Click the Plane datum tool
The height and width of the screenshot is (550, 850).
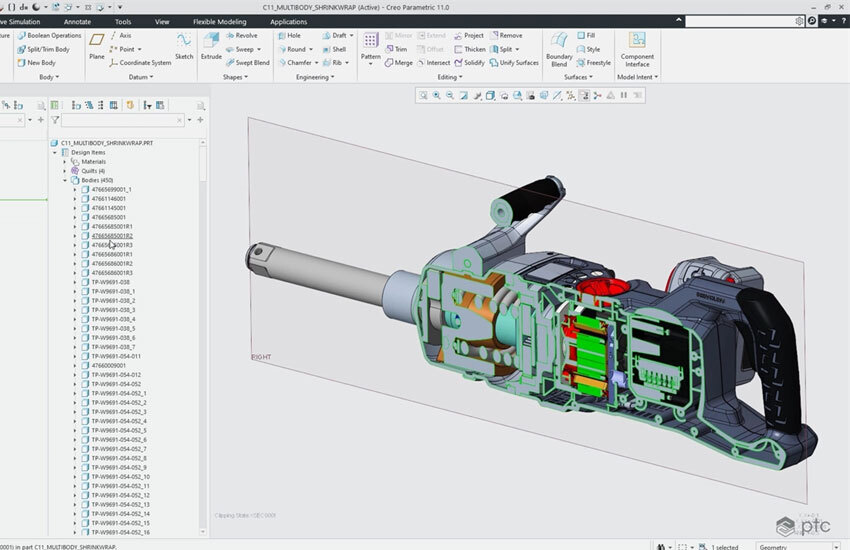(x=97, y=46)
